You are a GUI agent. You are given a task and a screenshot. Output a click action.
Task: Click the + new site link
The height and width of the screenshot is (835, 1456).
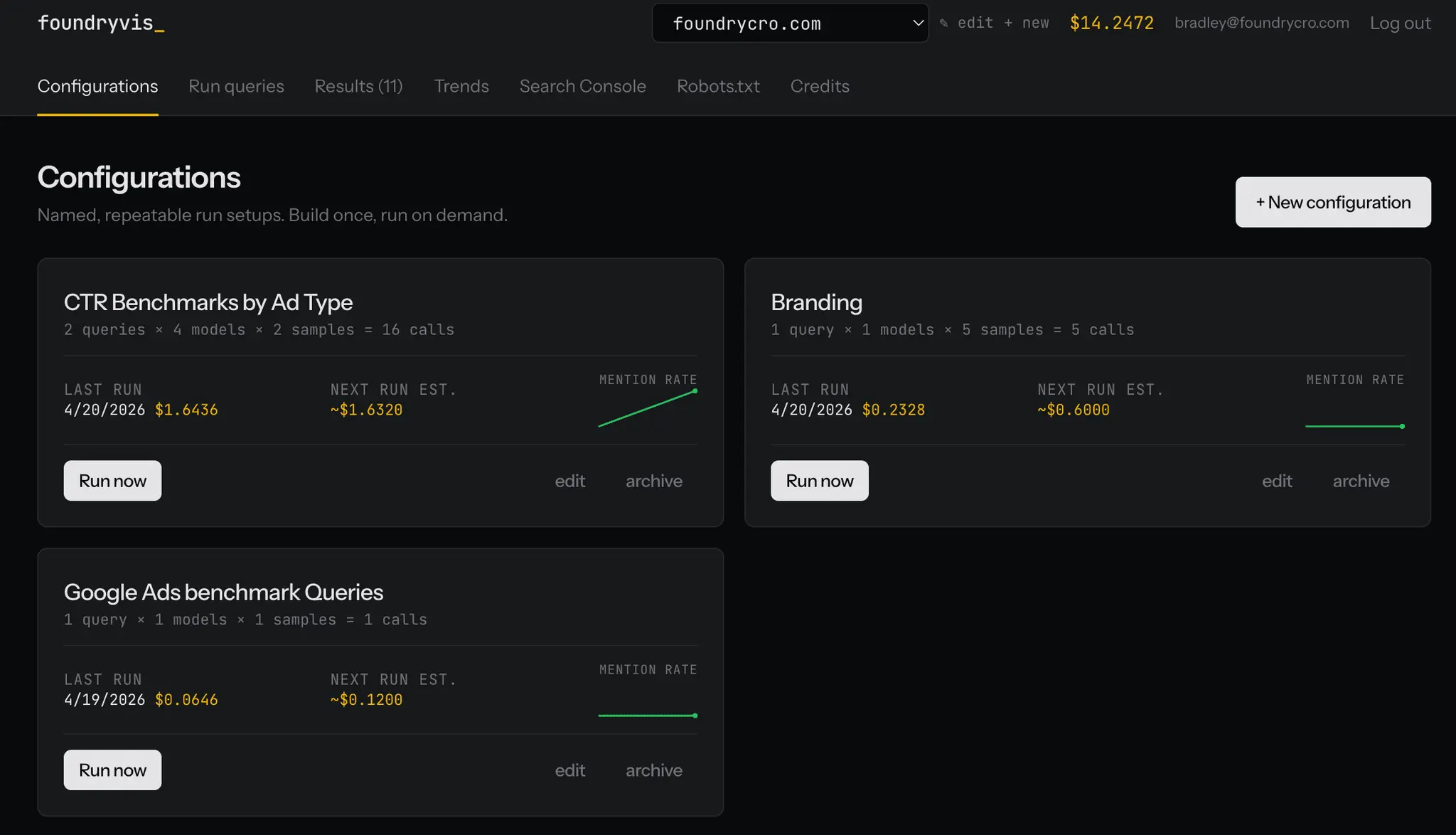tap(1027, 23)
